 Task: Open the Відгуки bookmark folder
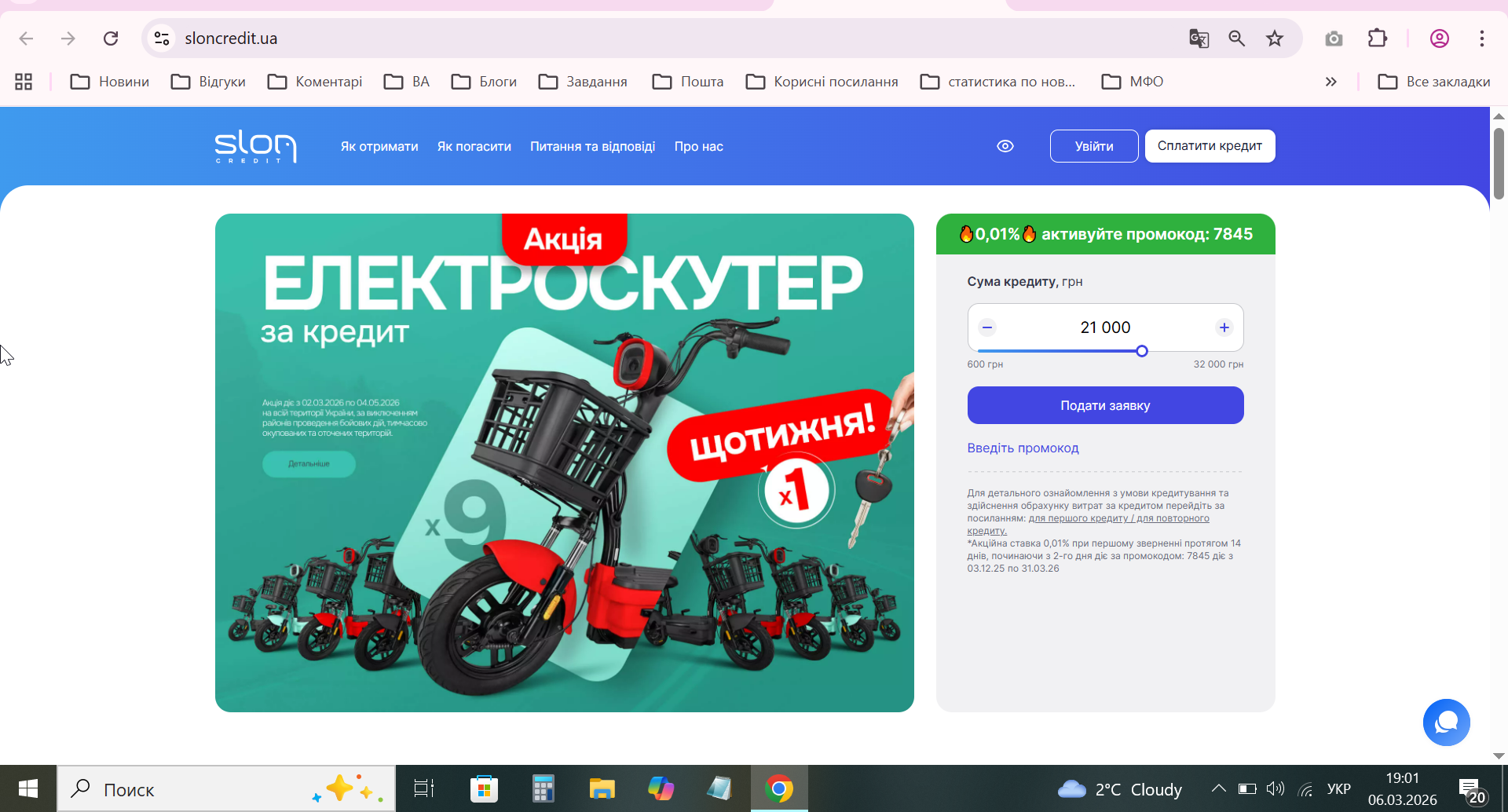[208, 82]
